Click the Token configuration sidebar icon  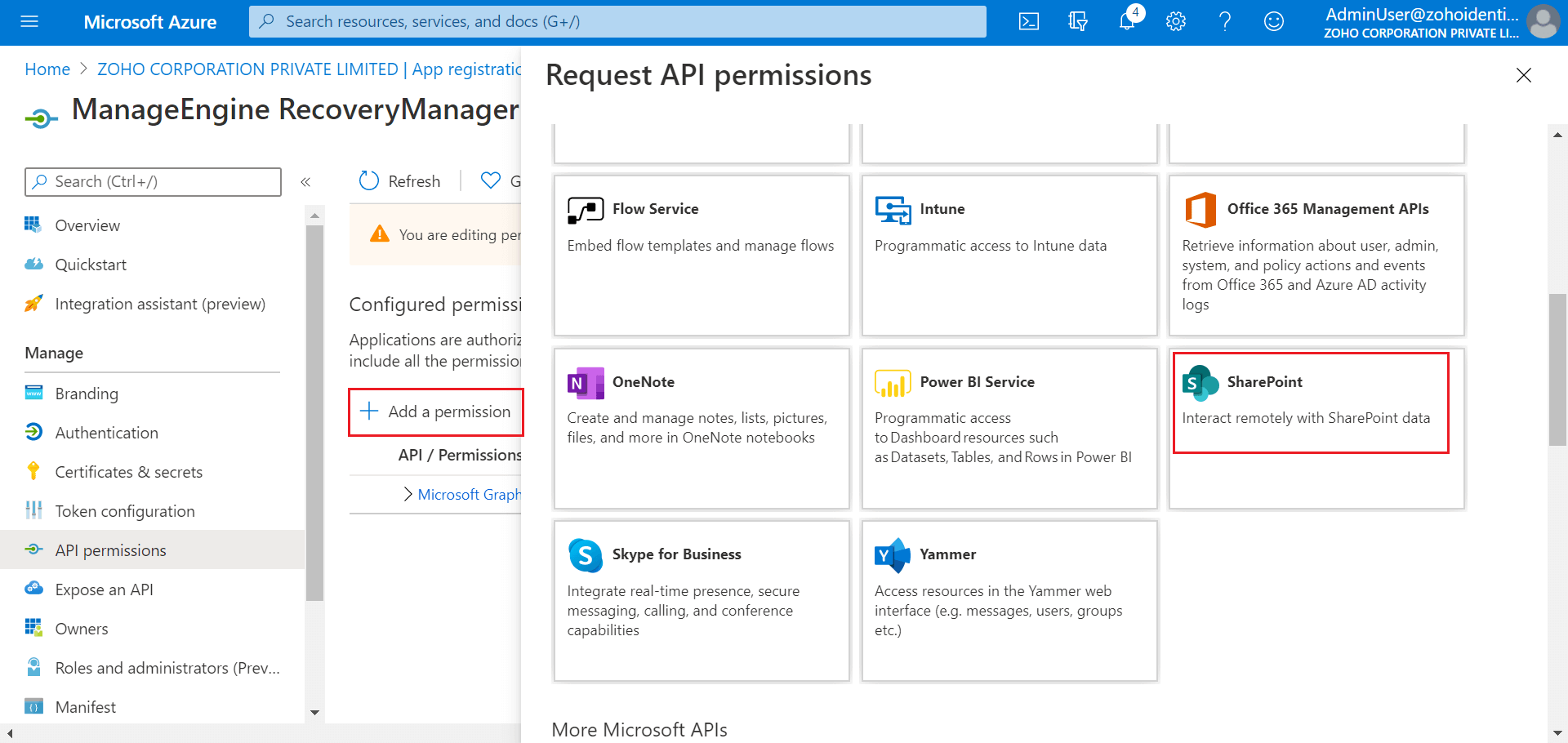[33, 510]
